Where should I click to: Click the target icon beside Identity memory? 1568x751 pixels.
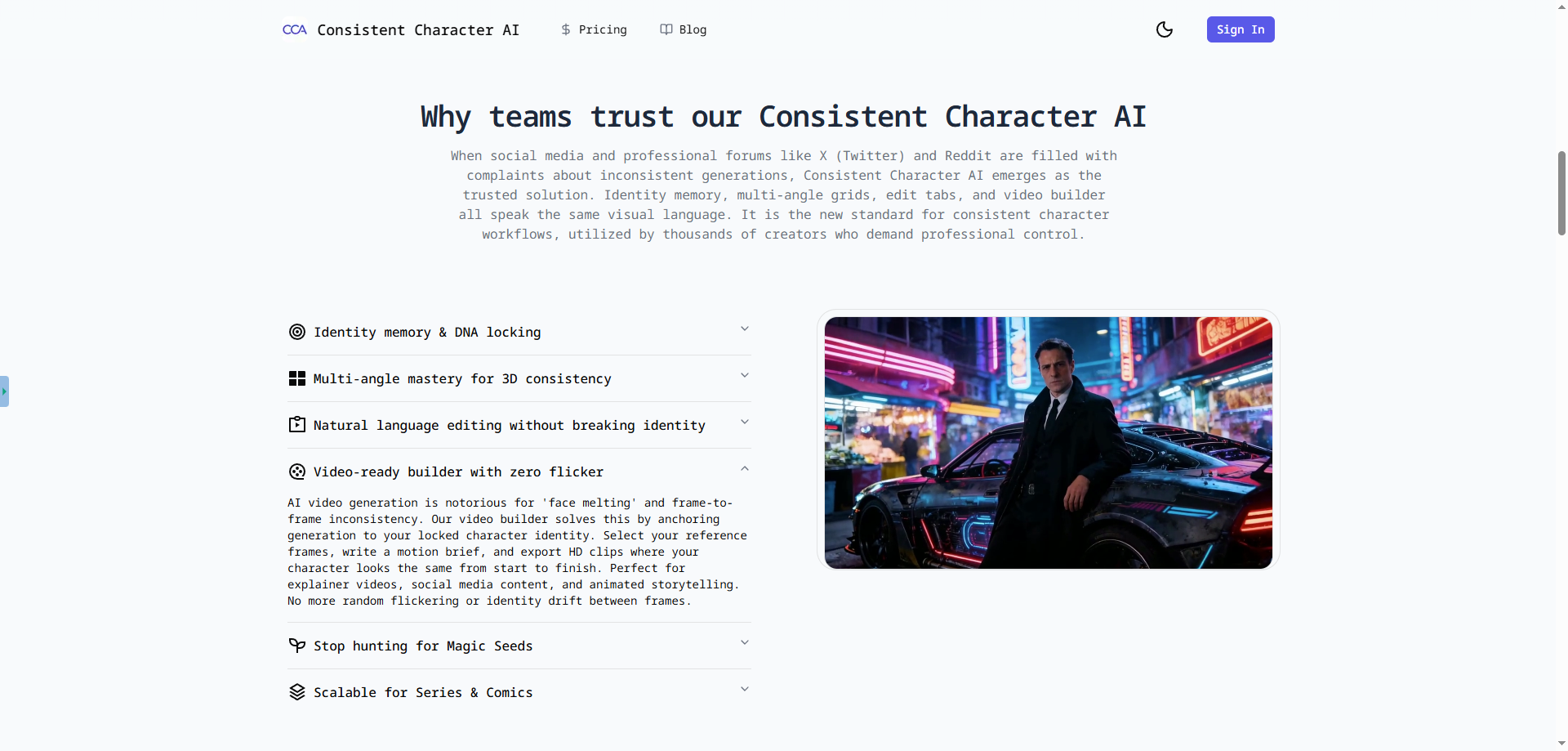click(297, 332)
